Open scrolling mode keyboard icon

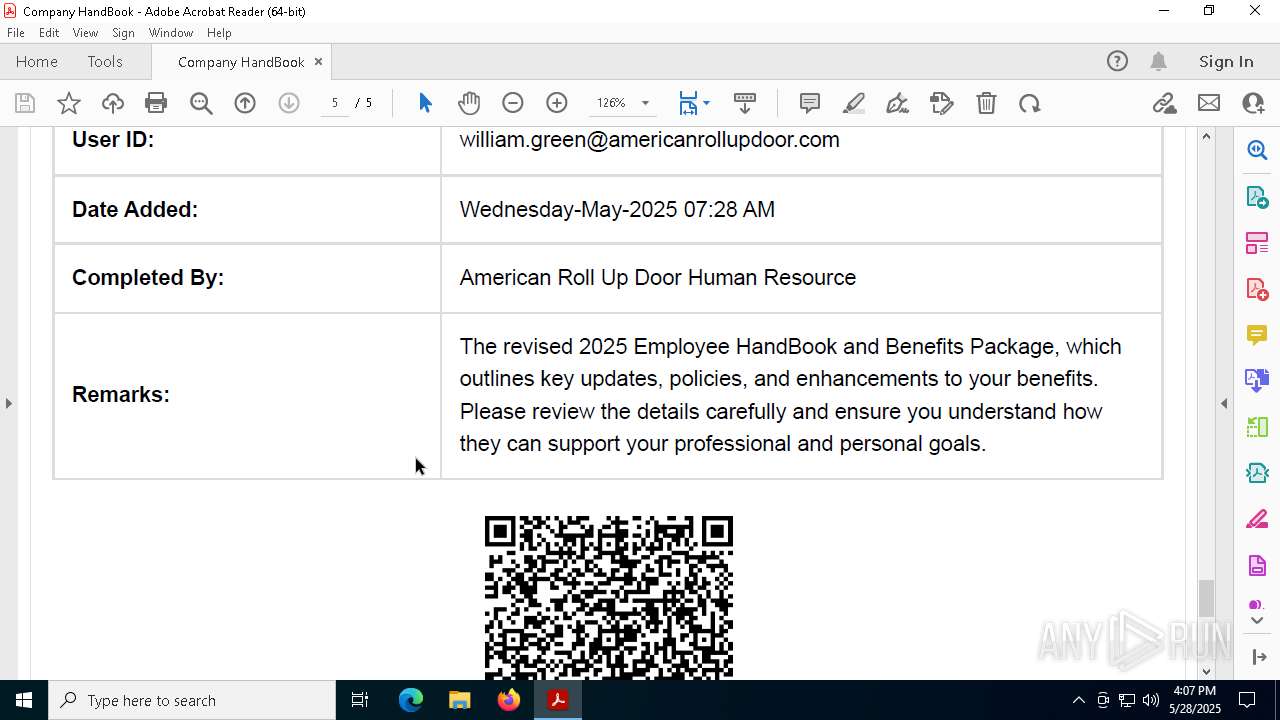tap(745, 103)
